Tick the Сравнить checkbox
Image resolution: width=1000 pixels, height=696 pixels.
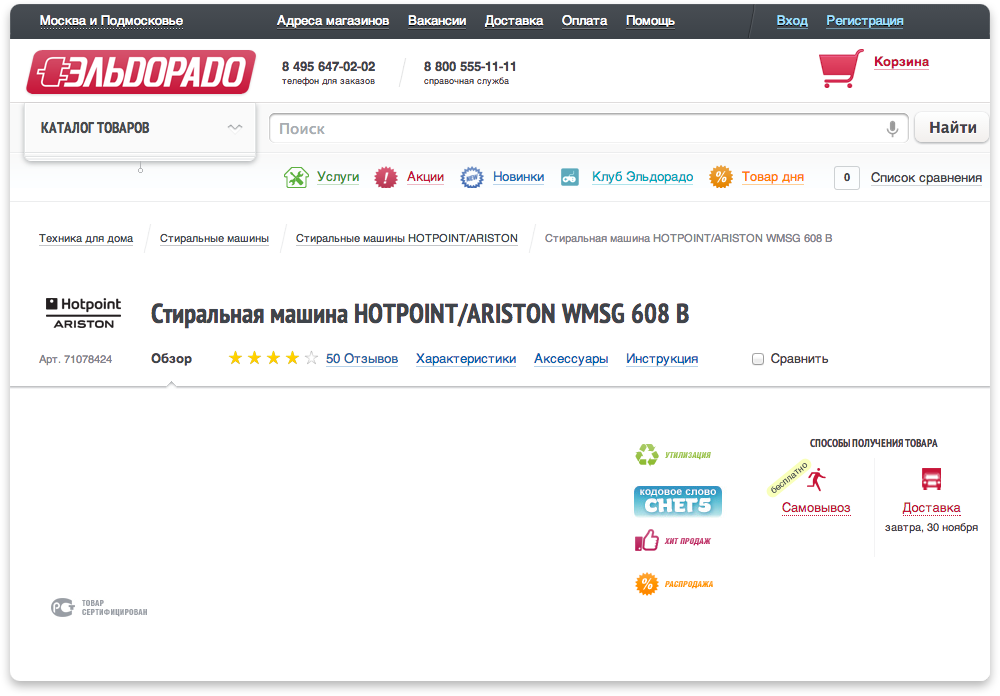click(758, 359)
